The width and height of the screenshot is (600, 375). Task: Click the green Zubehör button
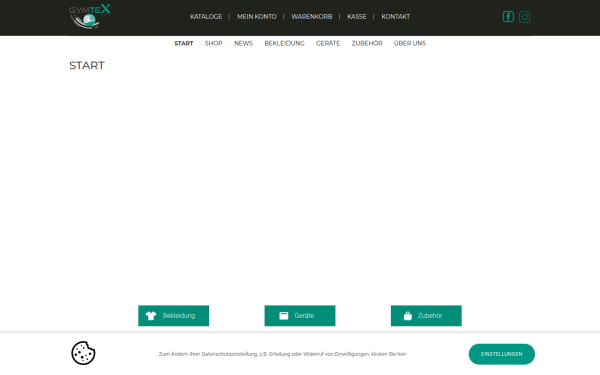(x=426, y=316)
